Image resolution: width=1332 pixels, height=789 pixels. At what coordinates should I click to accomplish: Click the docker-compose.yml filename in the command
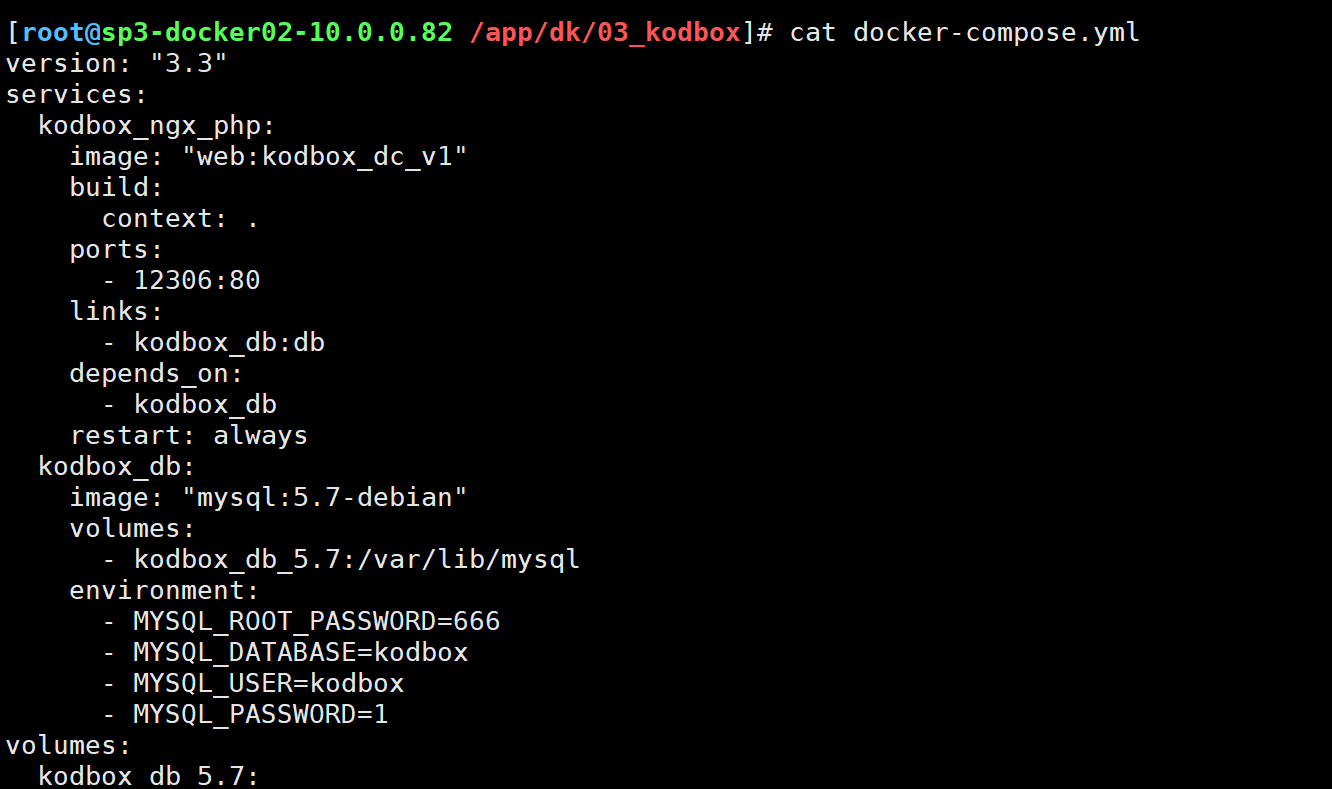pyautogui.click(x=996, y=32)
